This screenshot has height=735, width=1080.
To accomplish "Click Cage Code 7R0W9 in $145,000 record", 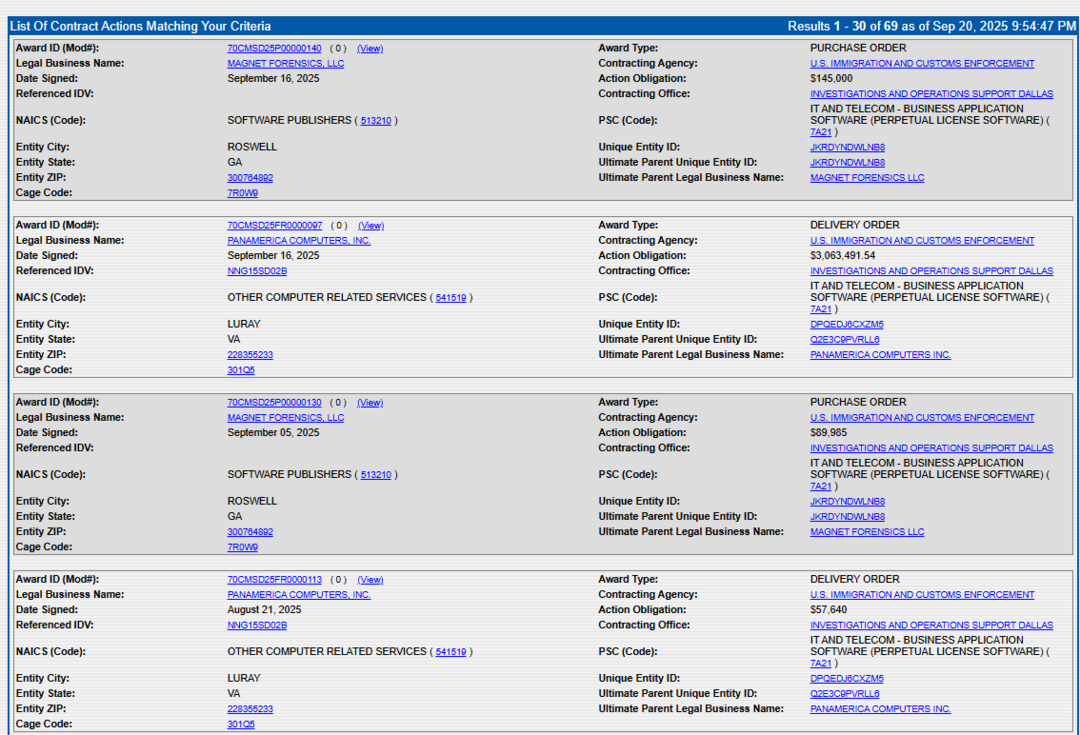I will click(242, 193).
